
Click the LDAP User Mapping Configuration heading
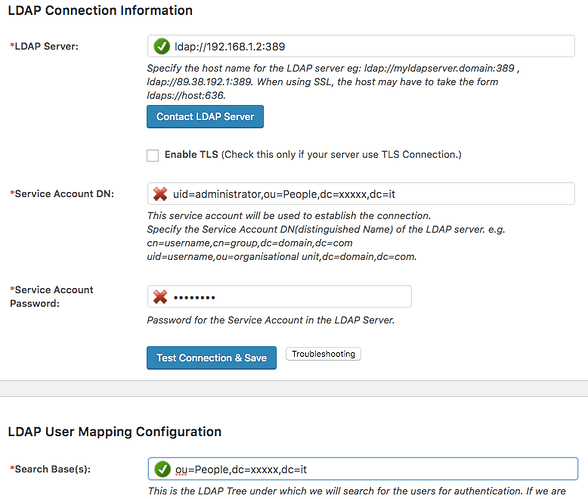click(x=115, y=432)
